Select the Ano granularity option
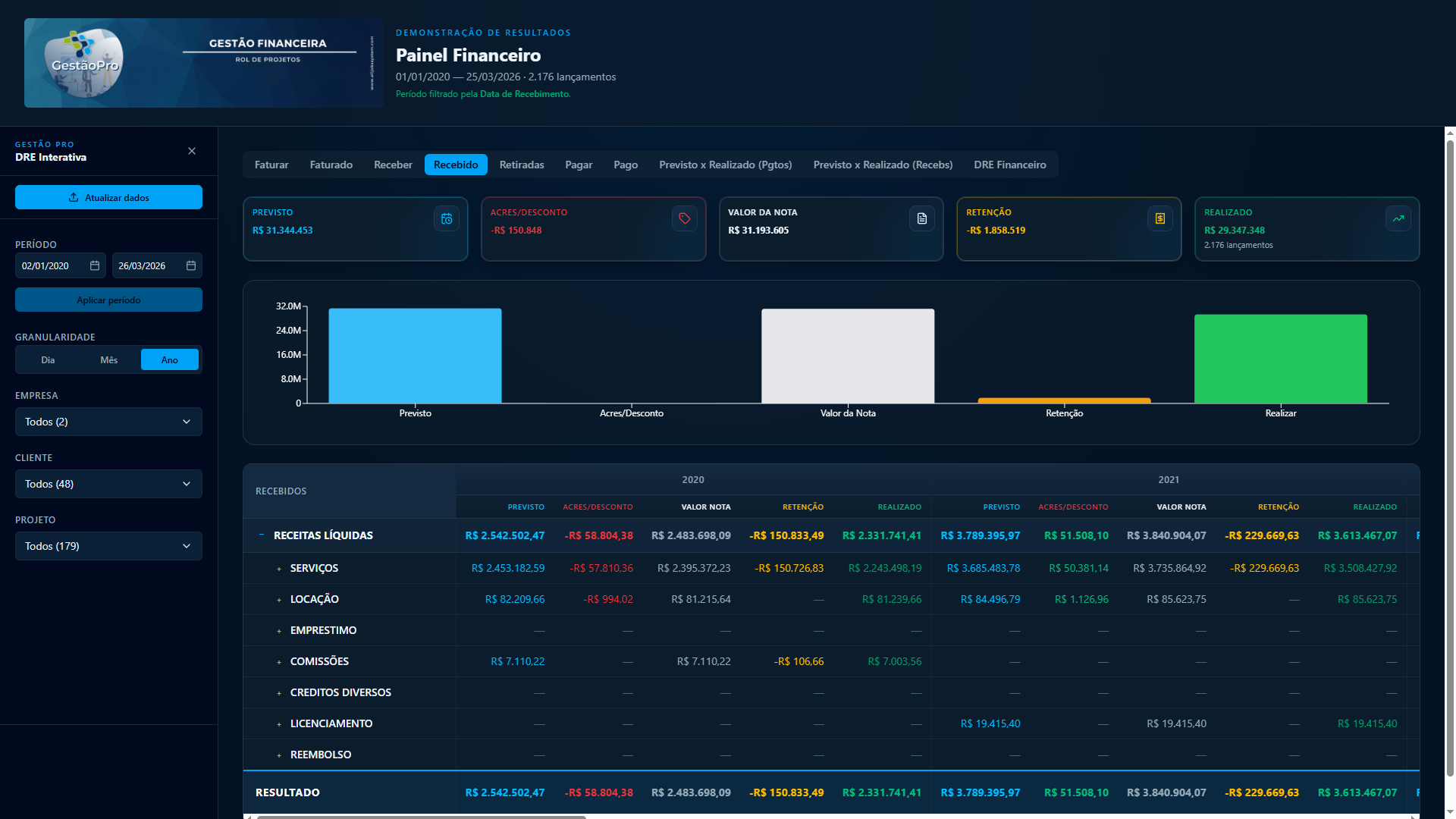The height and width of the screenshot is (819, 1456). (x=170, y=359)
